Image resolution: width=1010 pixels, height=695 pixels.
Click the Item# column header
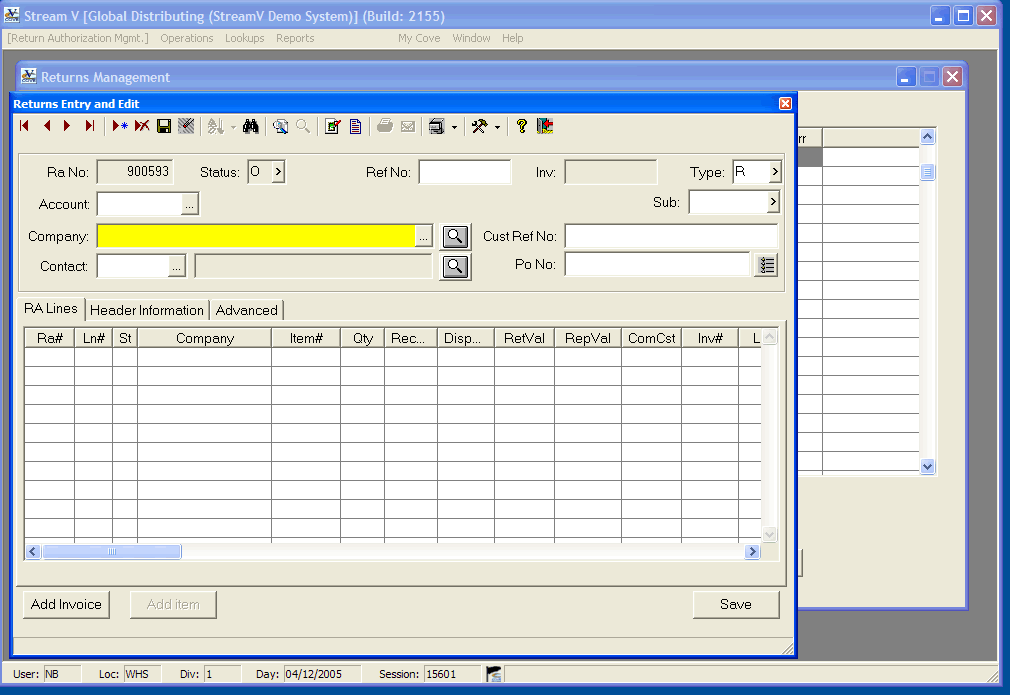point(306,338)
